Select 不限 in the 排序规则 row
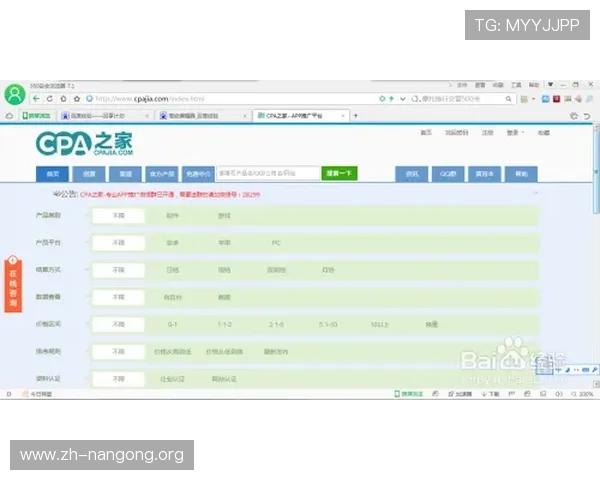The image size is (600, 480). (x=118, y=352)
